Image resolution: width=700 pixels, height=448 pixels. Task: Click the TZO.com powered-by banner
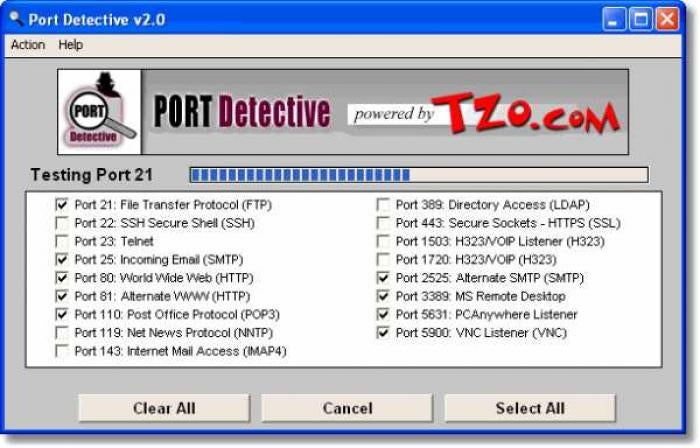(484, 113)
